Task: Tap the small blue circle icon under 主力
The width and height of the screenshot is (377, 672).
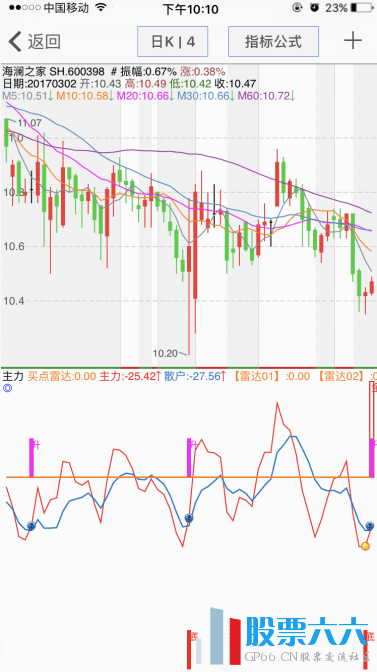Action: click(x=6, y=388)
